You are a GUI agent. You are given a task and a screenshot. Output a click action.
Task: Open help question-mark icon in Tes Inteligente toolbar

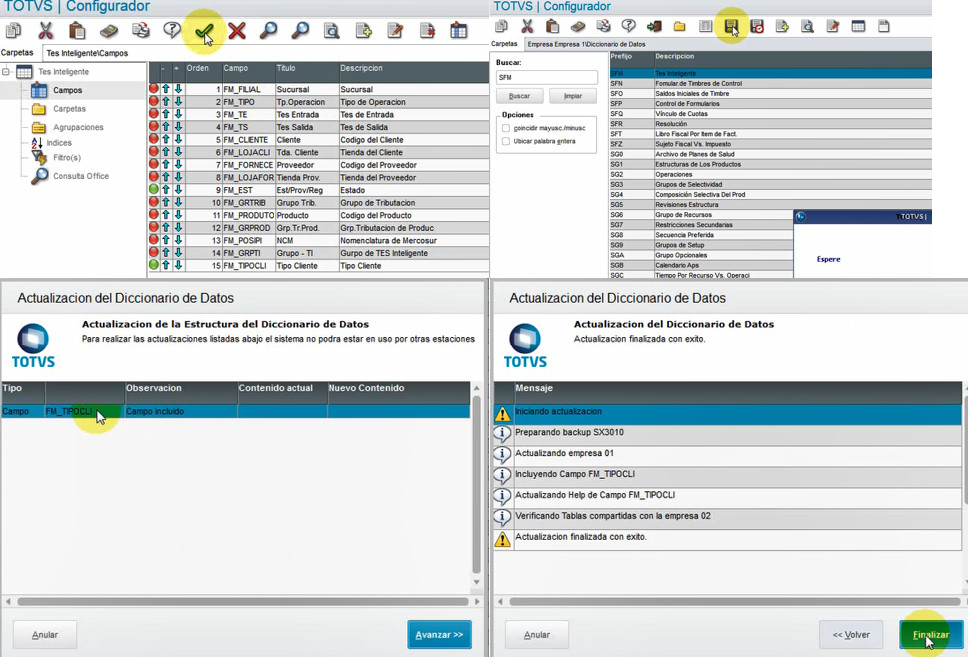[x=172, y=30]
